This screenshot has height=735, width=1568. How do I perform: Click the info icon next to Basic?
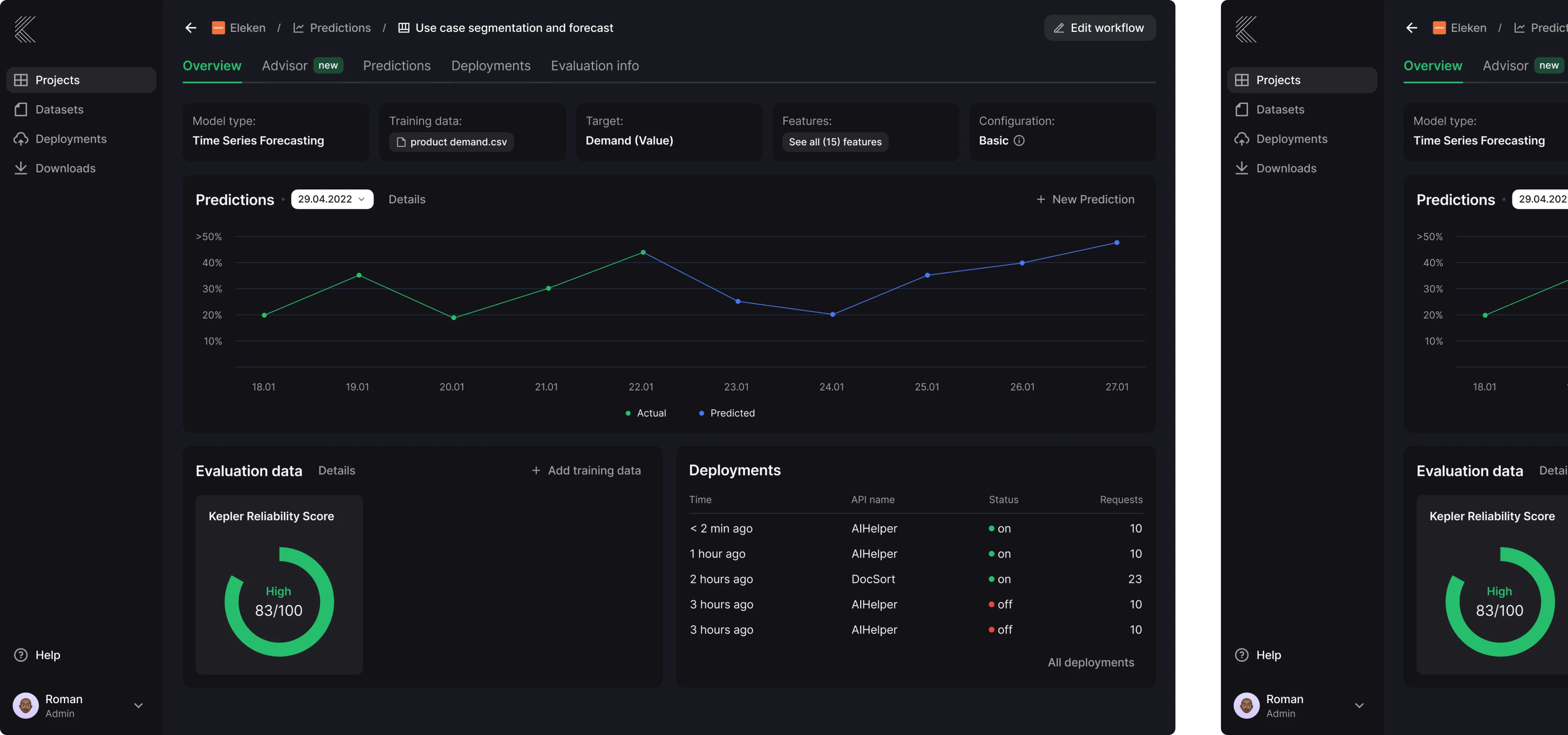pyautogui.click(x=1019, y=141)
